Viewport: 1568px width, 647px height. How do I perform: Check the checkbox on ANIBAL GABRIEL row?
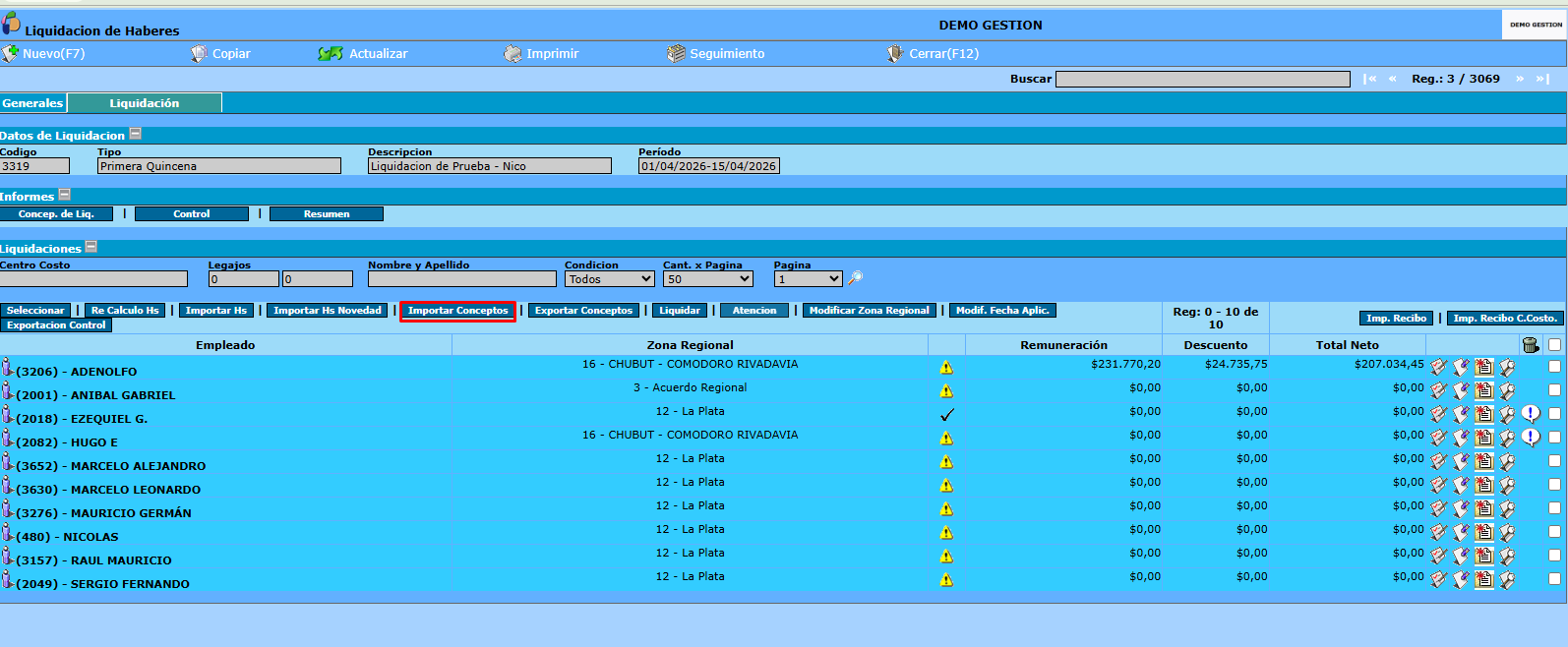coord(1554,389)
